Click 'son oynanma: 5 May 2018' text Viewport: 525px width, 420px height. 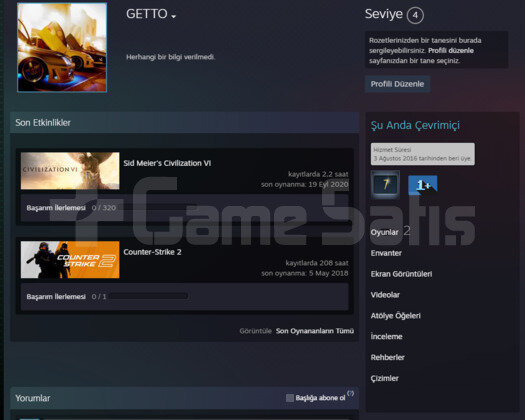click(305, 273)
